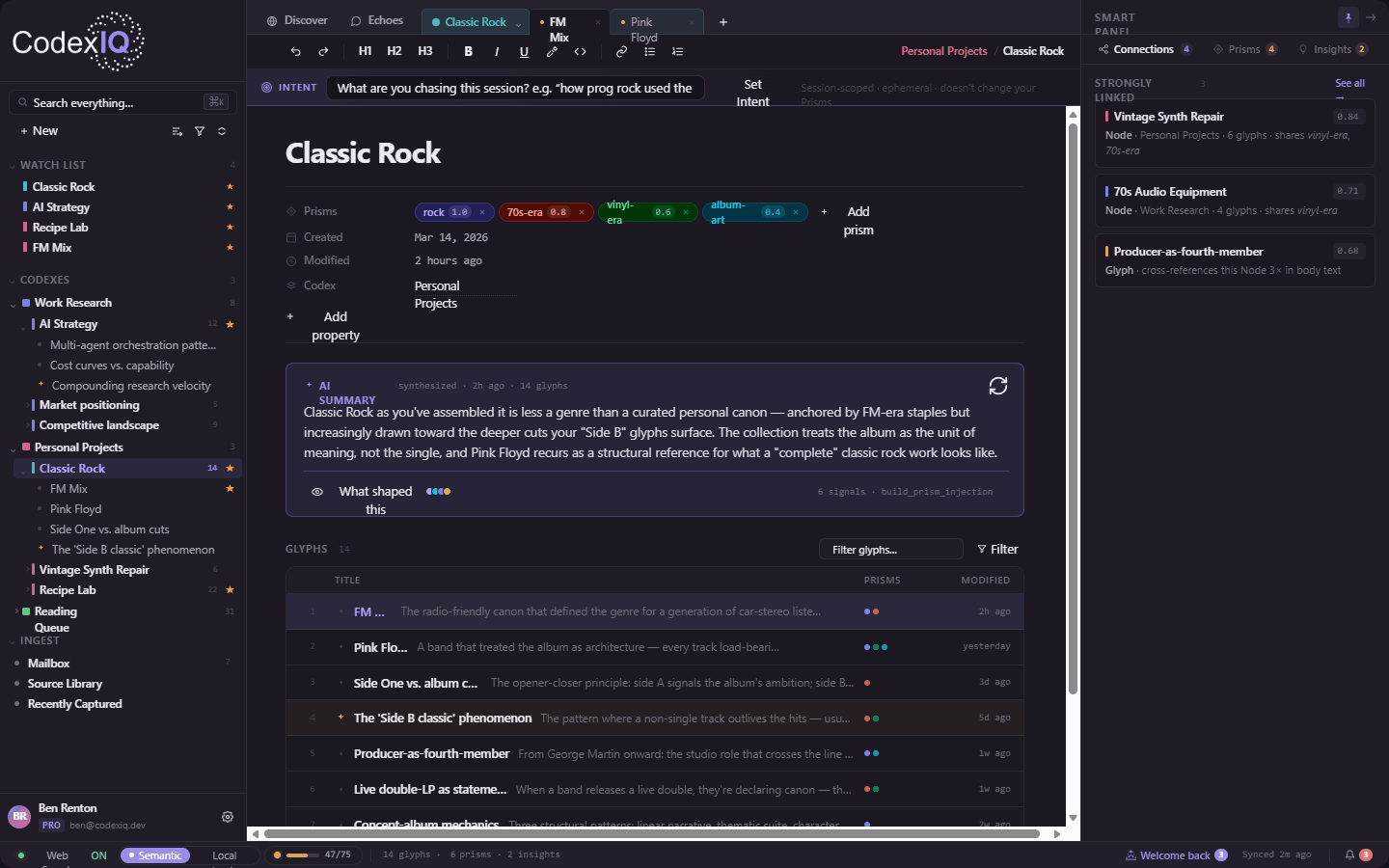Click the Set Intent button
This screenshot has height=868, width=1389.
[753, 93]
